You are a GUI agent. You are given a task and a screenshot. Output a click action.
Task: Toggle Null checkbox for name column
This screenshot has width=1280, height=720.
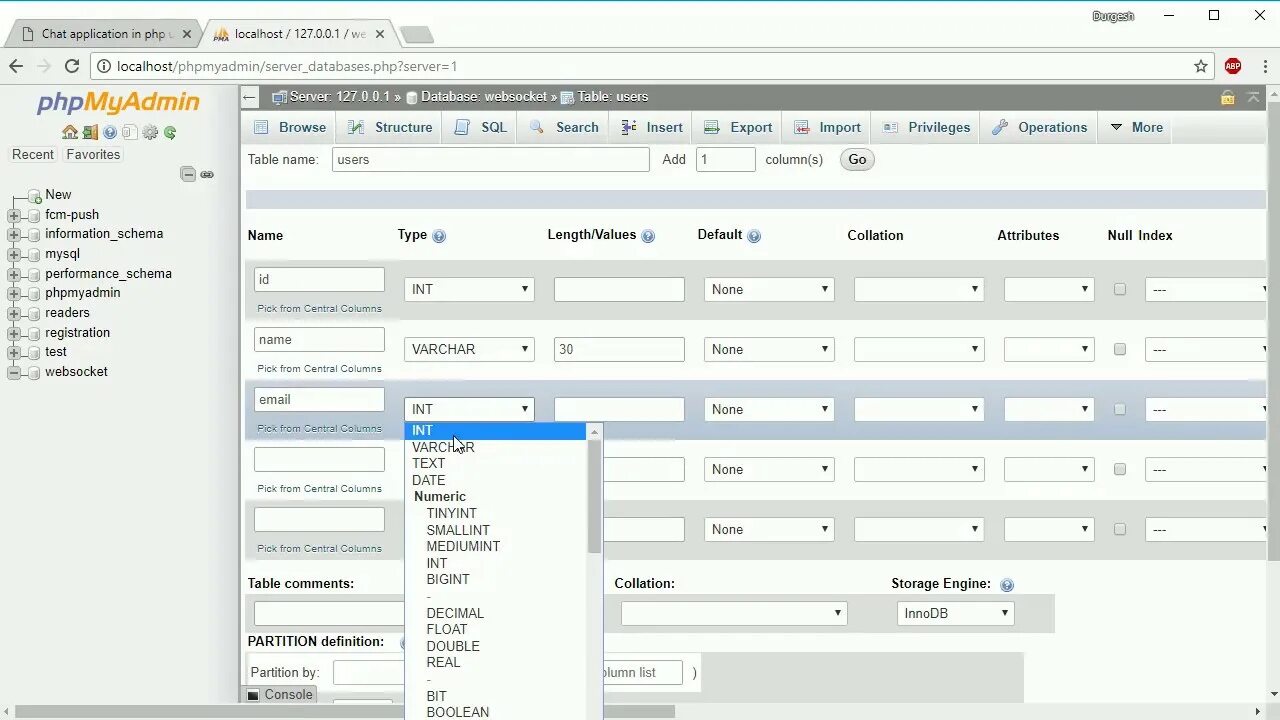pos(1120,349)
